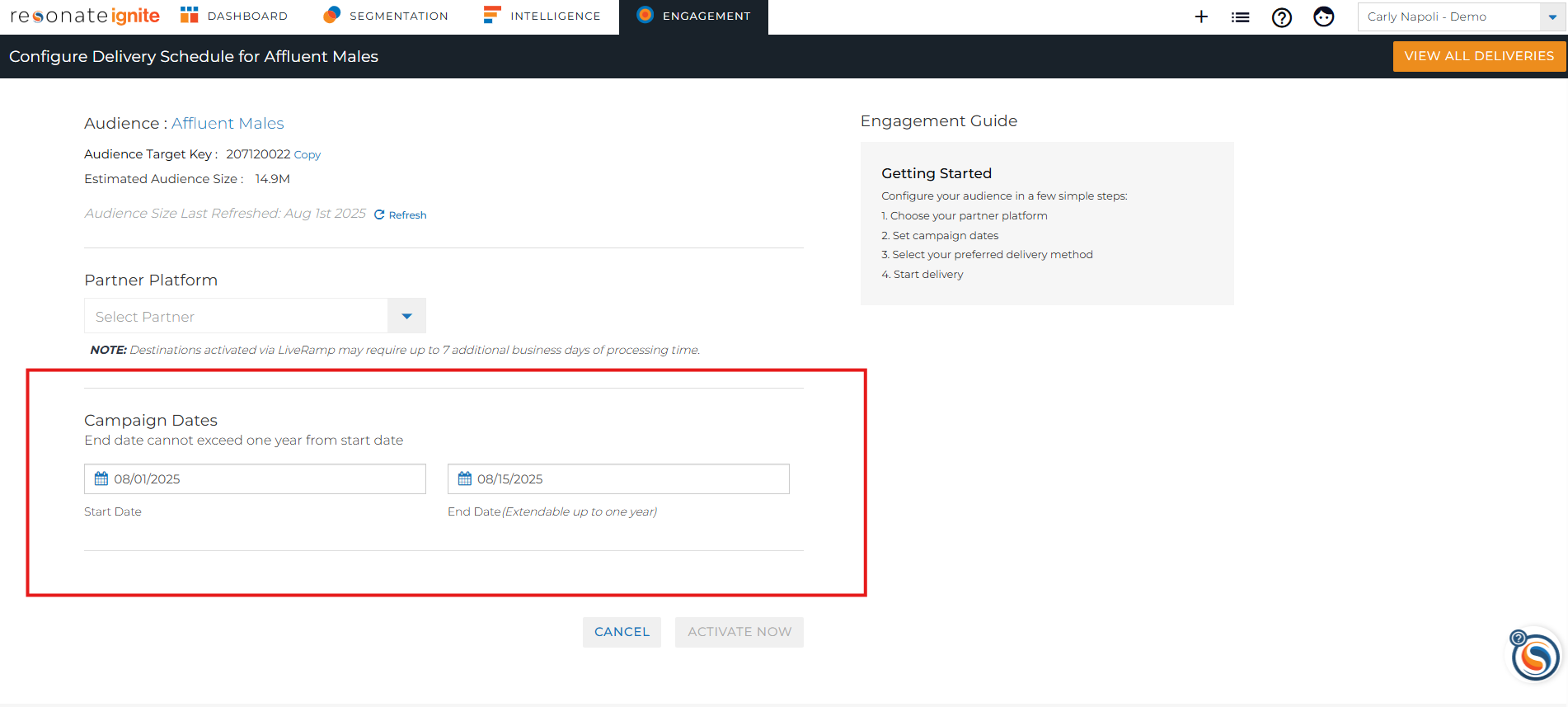This screenshot has height=707, width=1568.
Task: Open the Intelligence tab
Action: [x=542, y=16]
